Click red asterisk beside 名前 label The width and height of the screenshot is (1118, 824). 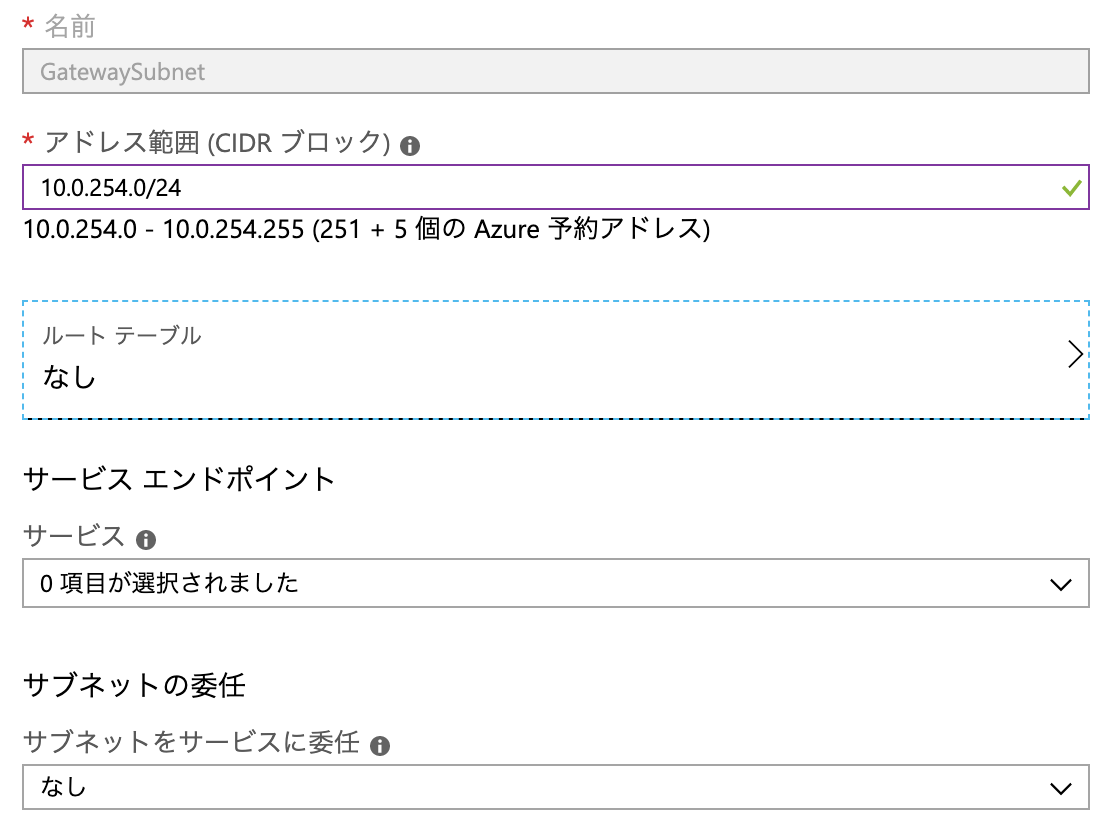coord(29,27)
